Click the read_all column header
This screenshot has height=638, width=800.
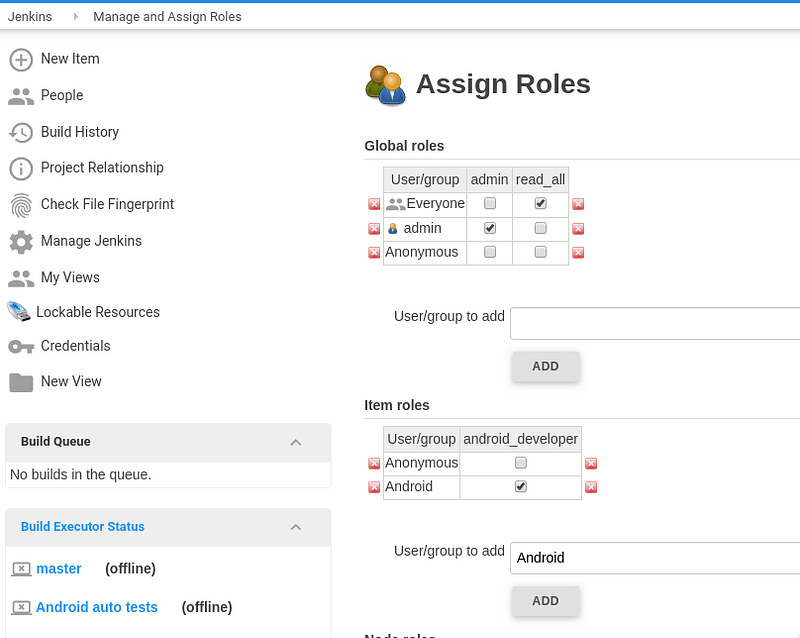tap(540, 180)
